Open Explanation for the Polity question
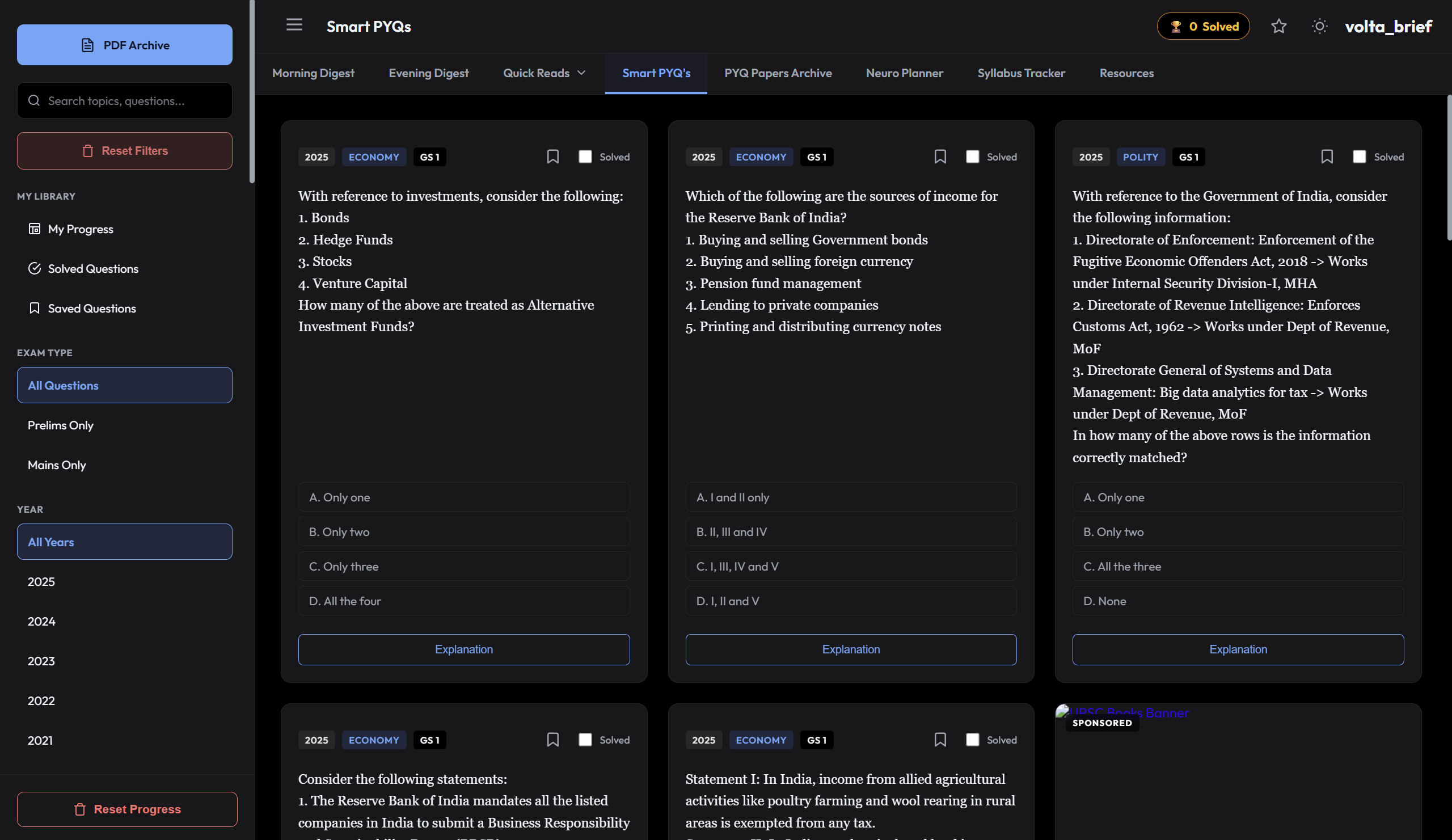 pyautogui.click(x=1238, y=649)
